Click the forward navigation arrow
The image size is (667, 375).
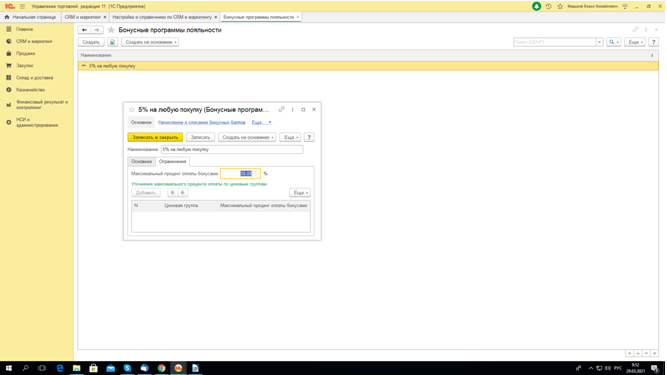click(97, 30)
